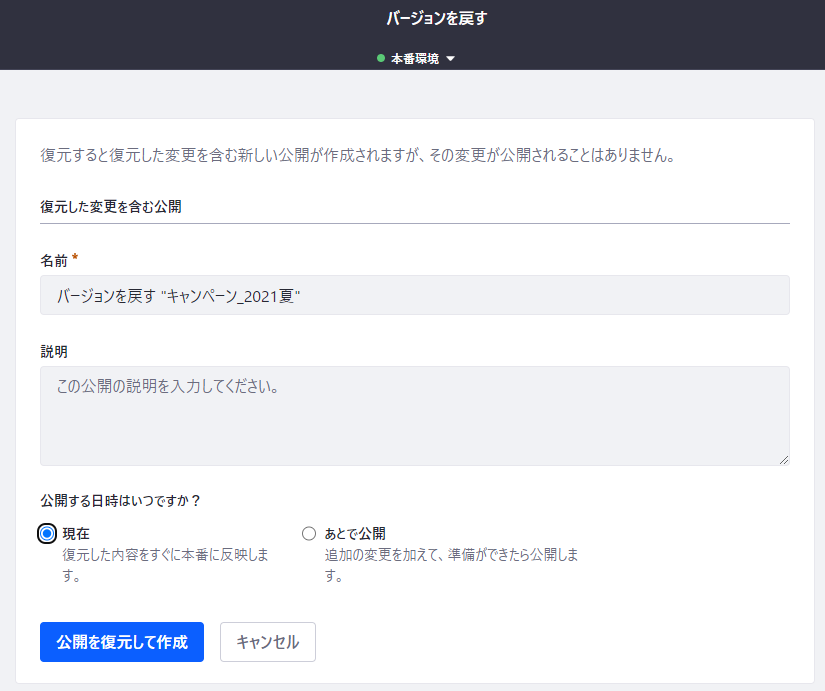
Task: Cancel with the キャンセル button
Action: click(267, 642)
